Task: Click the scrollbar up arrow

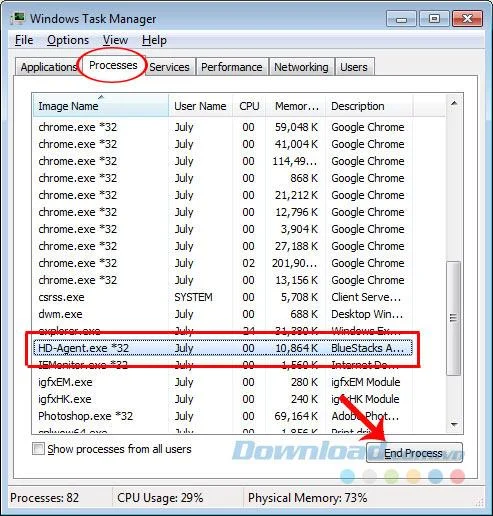Action: click(454, 103)
